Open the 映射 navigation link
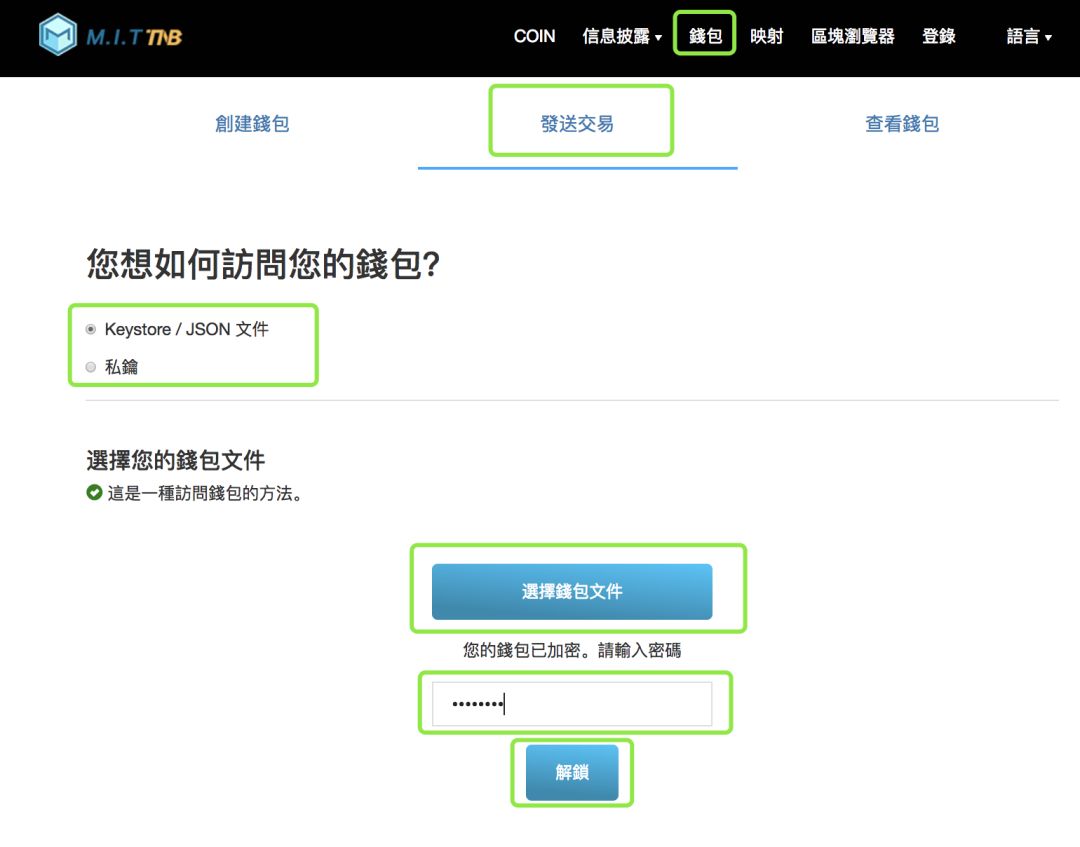This screenshot has height=847, width=1080. [x=766, y=36]
